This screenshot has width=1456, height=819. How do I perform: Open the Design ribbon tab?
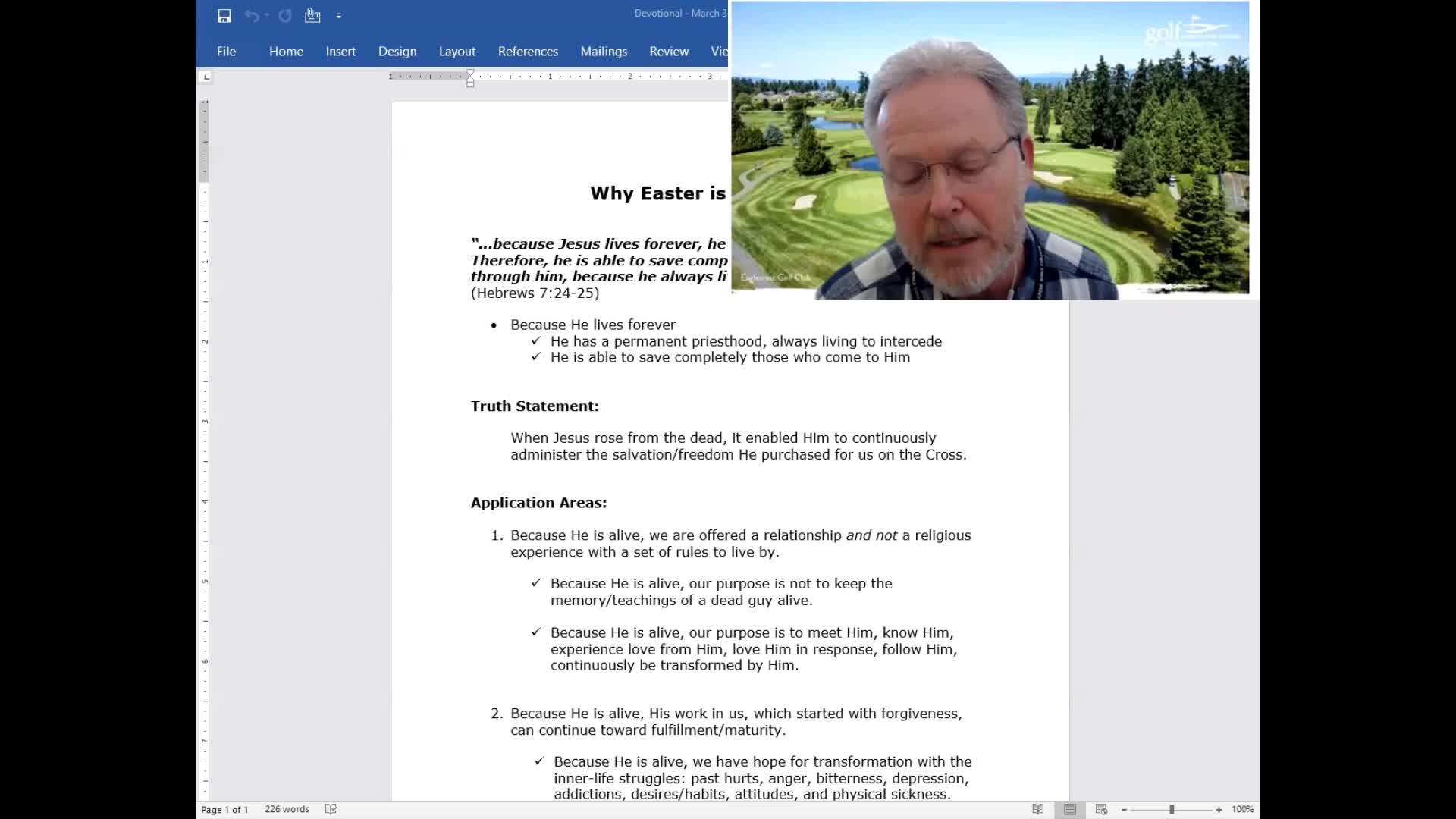click(x=397, y=51)
